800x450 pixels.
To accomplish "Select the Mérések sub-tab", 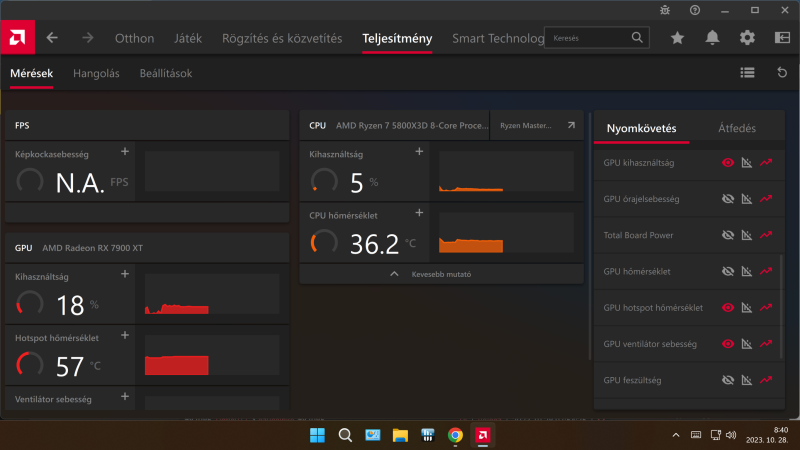I will [32, 73].
